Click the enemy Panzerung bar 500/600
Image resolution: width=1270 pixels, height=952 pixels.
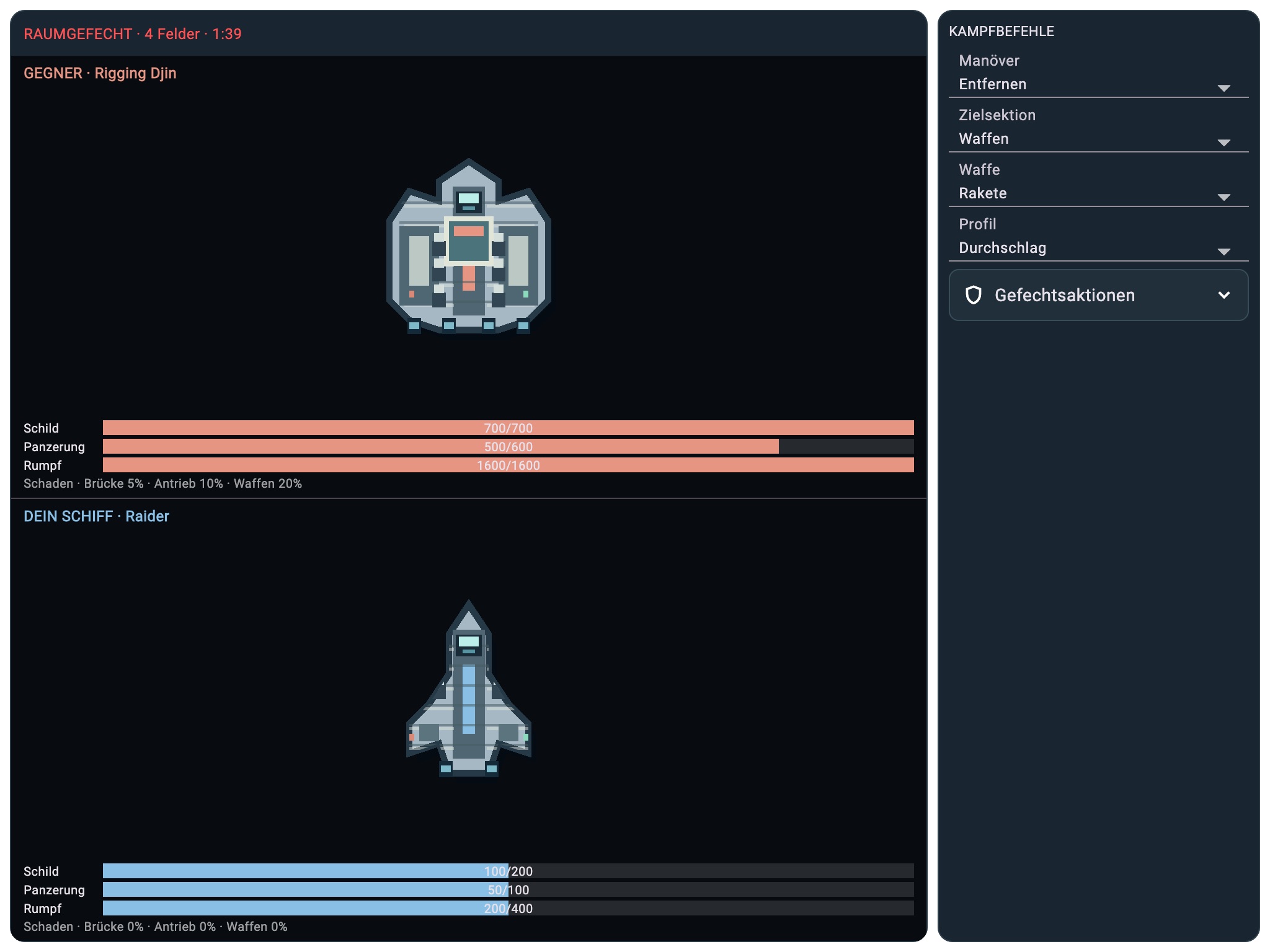click(508, 446)
